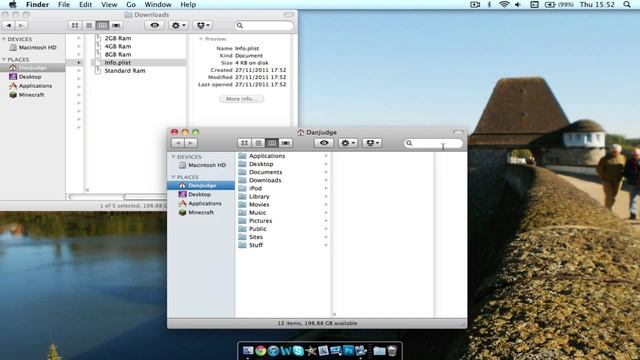Go back in the Downloads window
The height and width of the screenshot is (360, 640).
[8, 25]
